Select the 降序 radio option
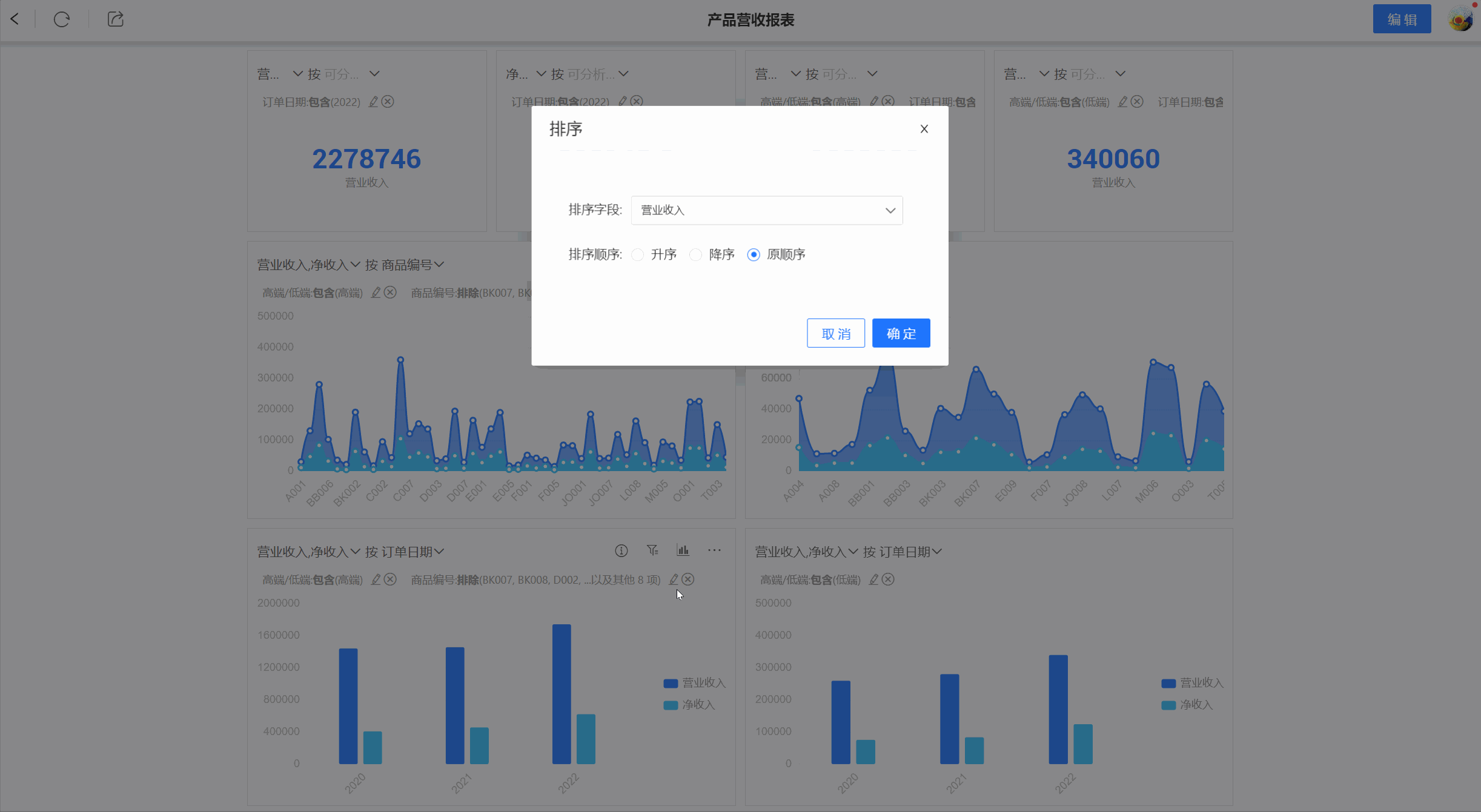Image resolution: width=1481 pixels, height=812 pixels. coord(695,255)
